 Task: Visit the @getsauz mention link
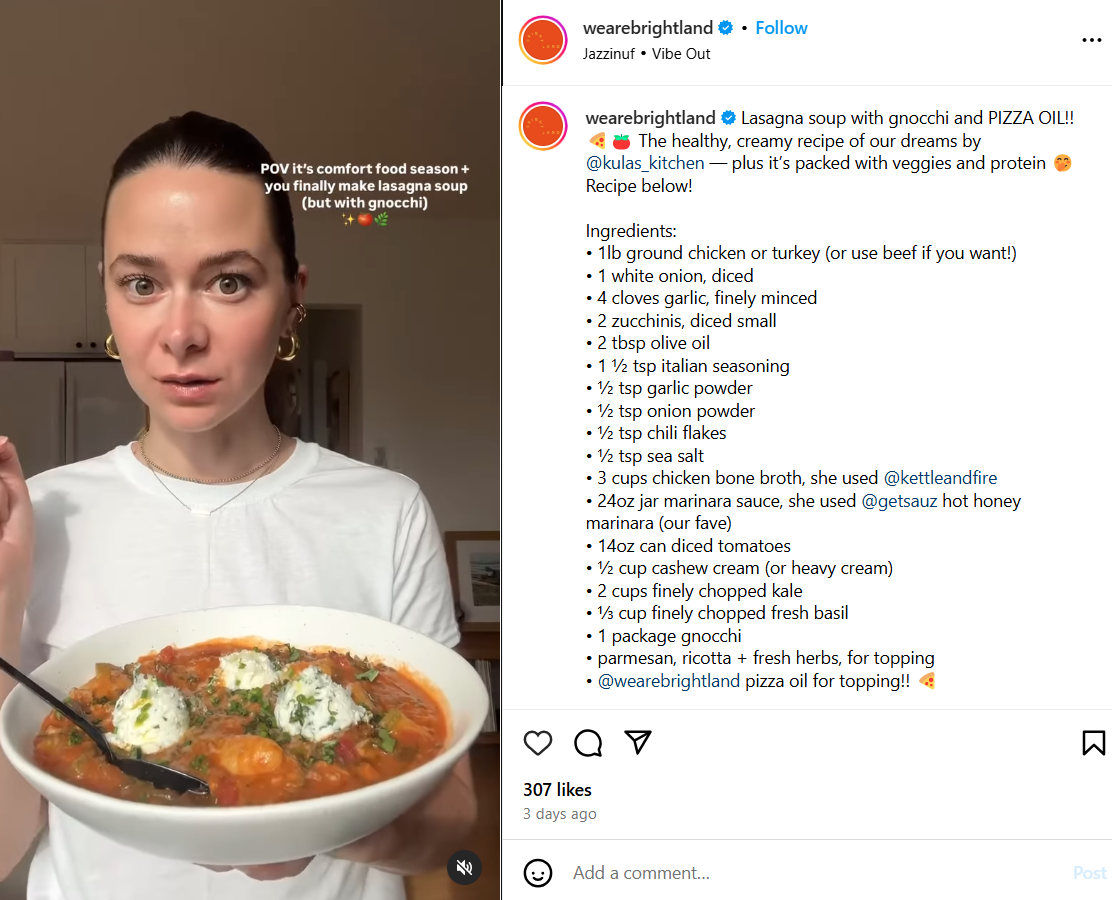click(899, 501)
